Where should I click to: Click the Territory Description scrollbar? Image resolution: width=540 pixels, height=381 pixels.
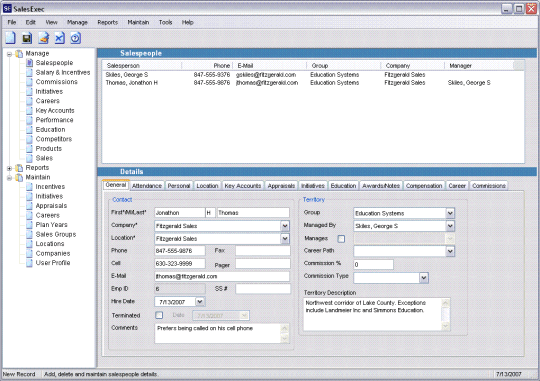click(445, 315)
